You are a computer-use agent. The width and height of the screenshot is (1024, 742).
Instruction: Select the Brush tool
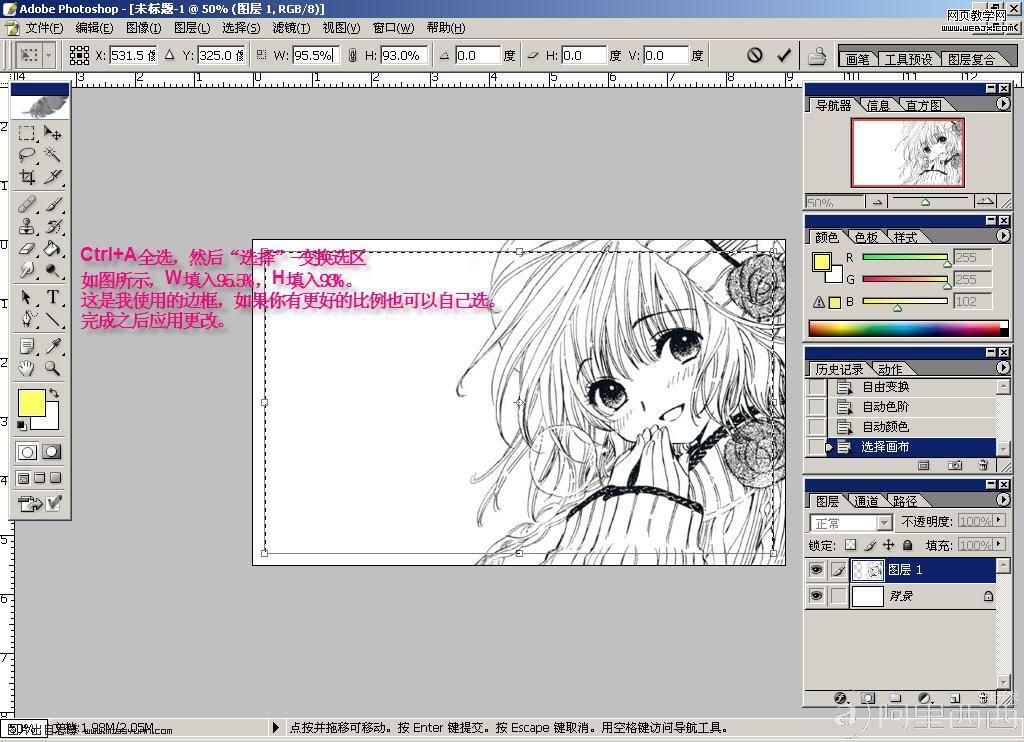(x=53, y=204)
